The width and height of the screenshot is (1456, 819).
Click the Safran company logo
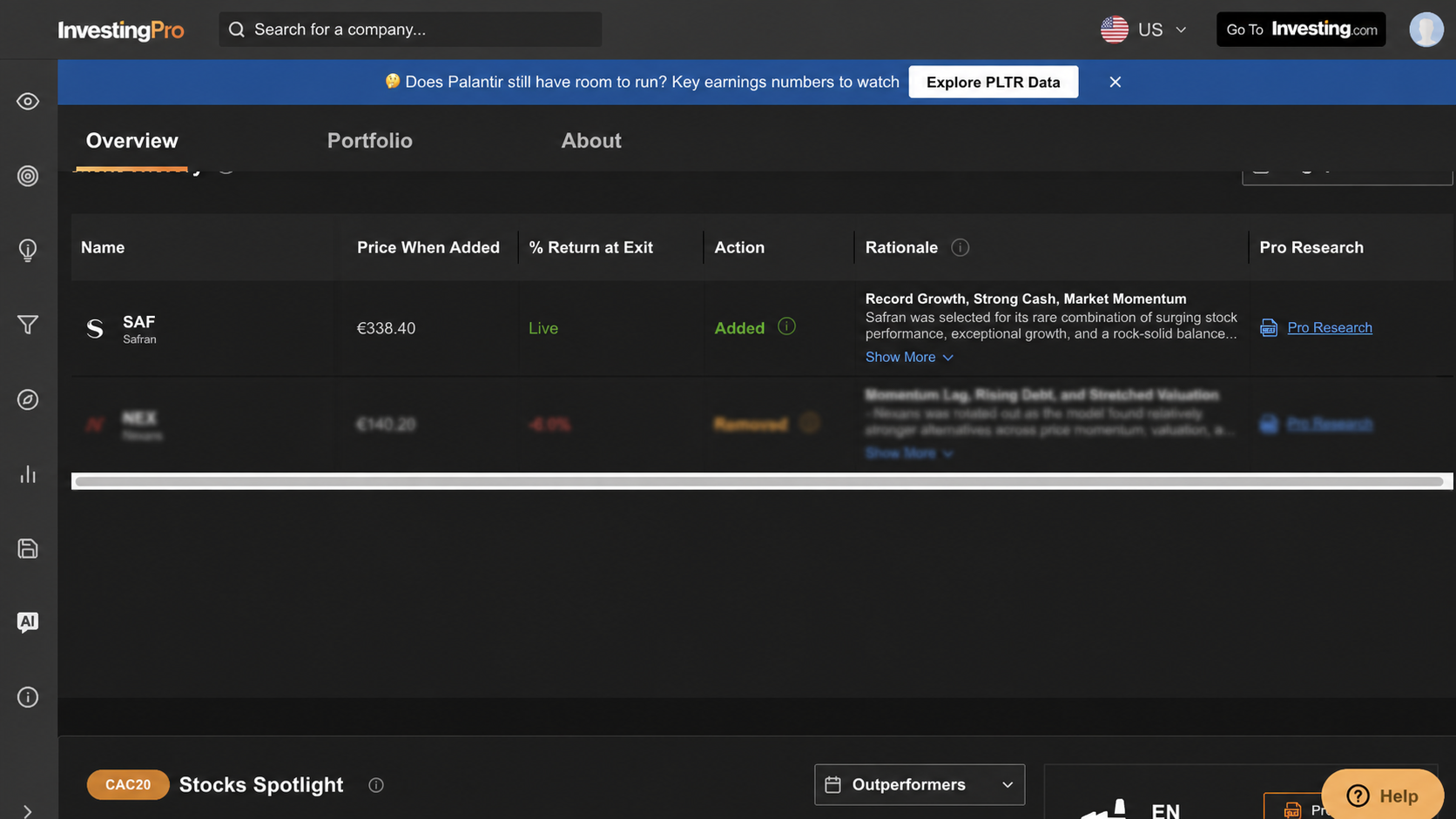tap(95, 328)
